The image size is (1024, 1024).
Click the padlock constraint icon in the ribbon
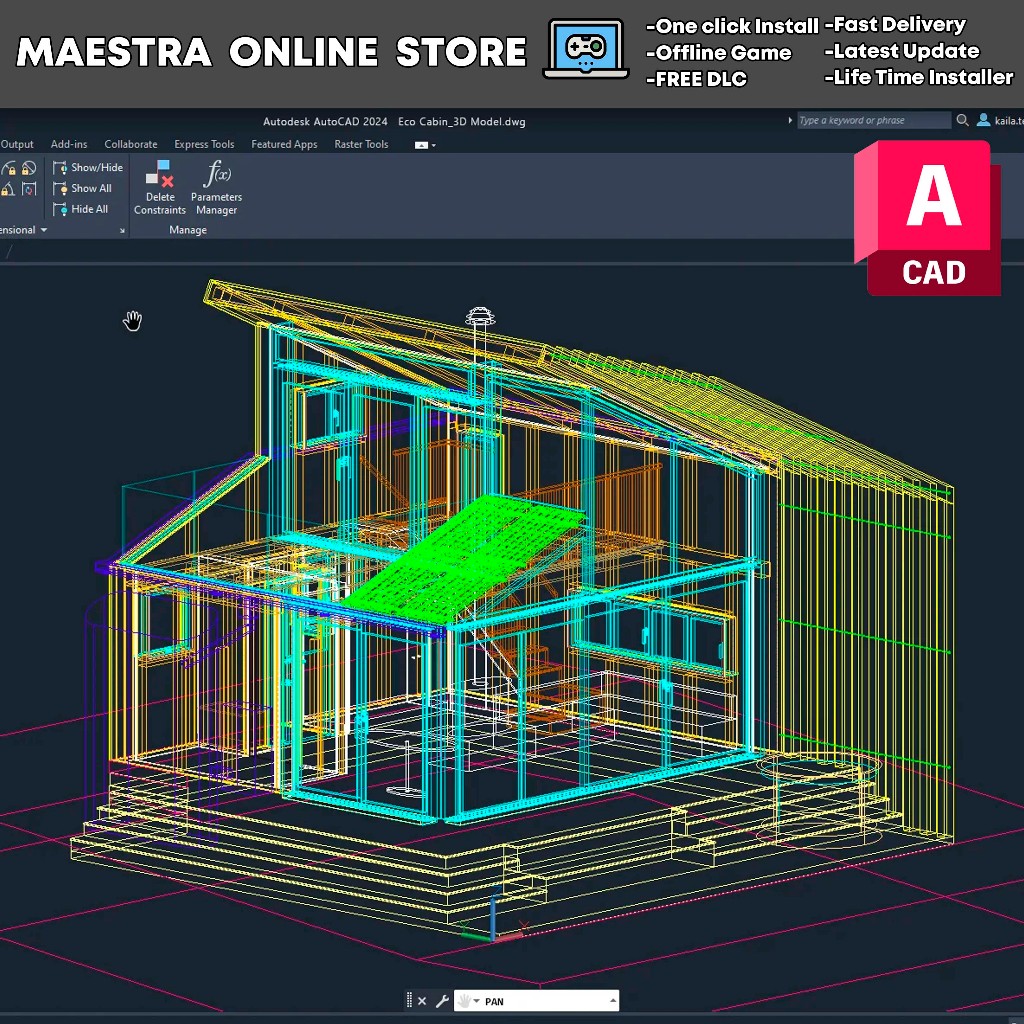click(x=12, y=168)
